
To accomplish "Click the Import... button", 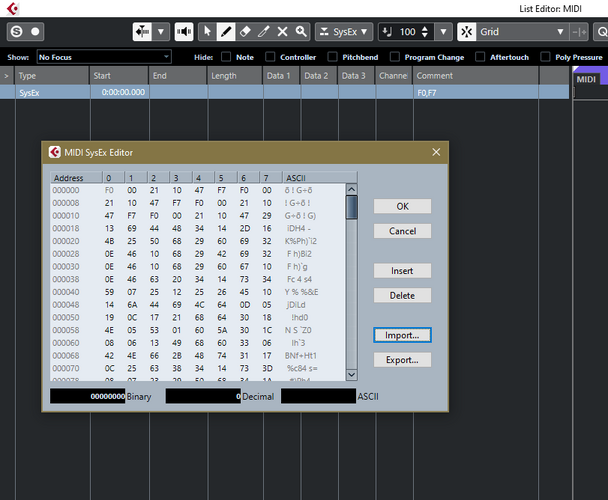I will point(402,335).
